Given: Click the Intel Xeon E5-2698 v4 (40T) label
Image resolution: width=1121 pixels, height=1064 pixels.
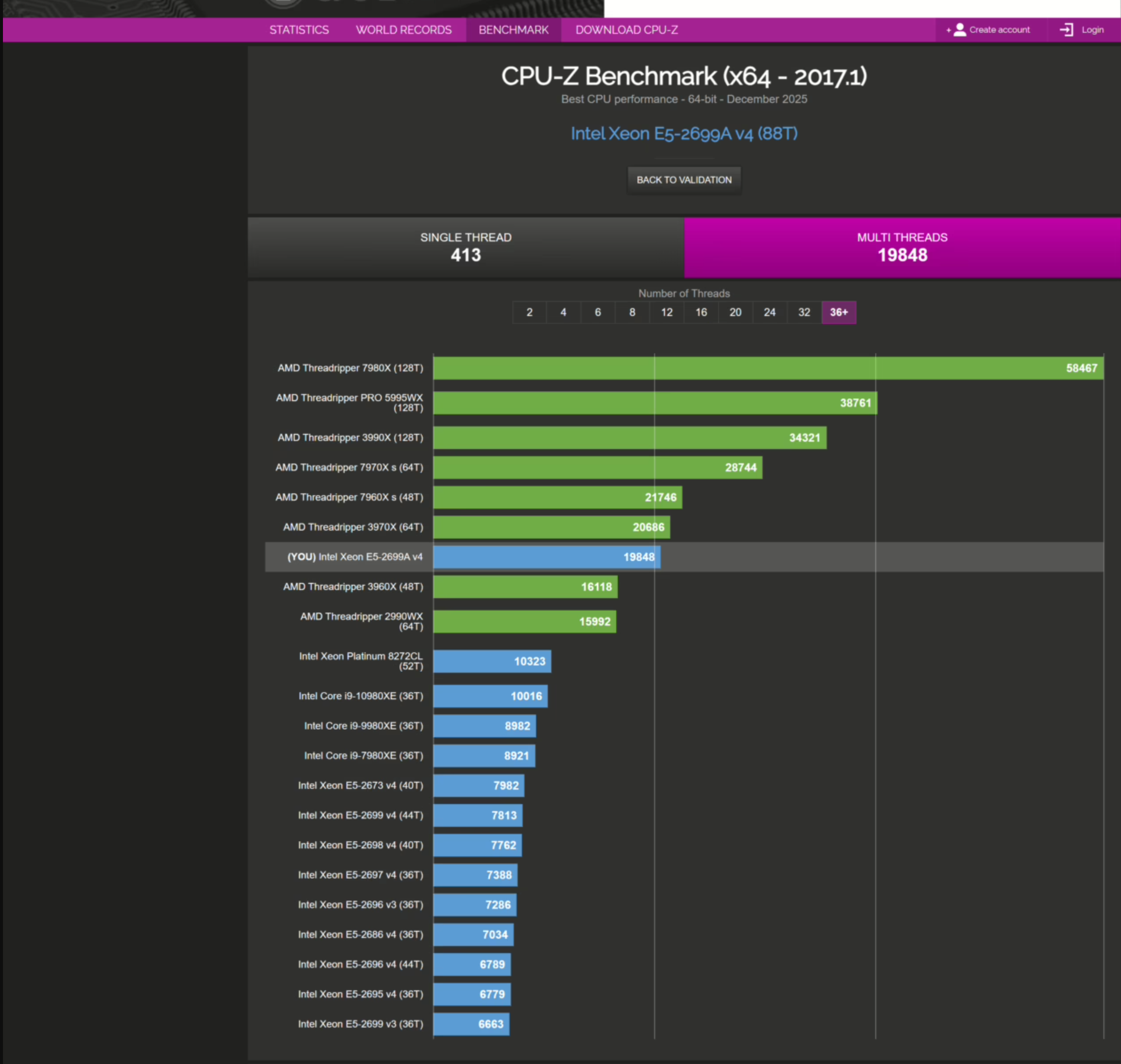Looking at the screenshot, I should (360, 845).
